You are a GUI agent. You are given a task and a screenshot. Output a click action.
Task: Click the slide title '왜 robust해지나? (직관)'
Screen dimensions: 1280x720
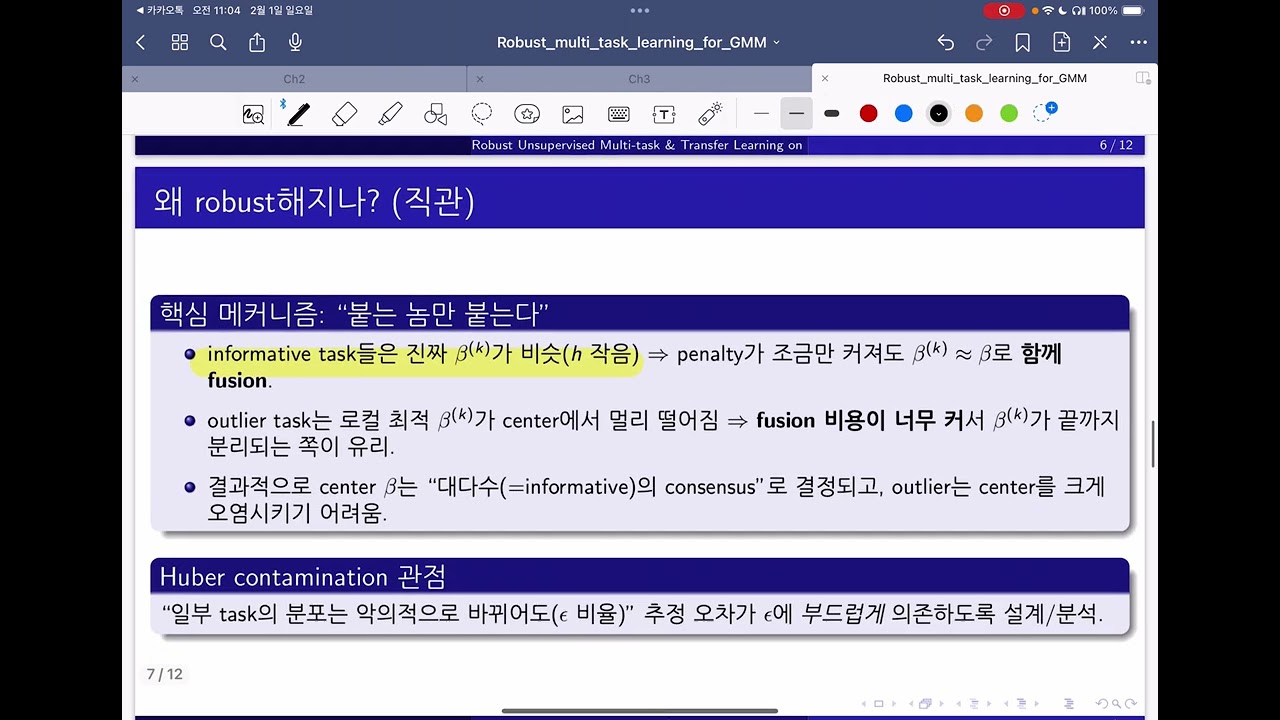pos(314,202)
